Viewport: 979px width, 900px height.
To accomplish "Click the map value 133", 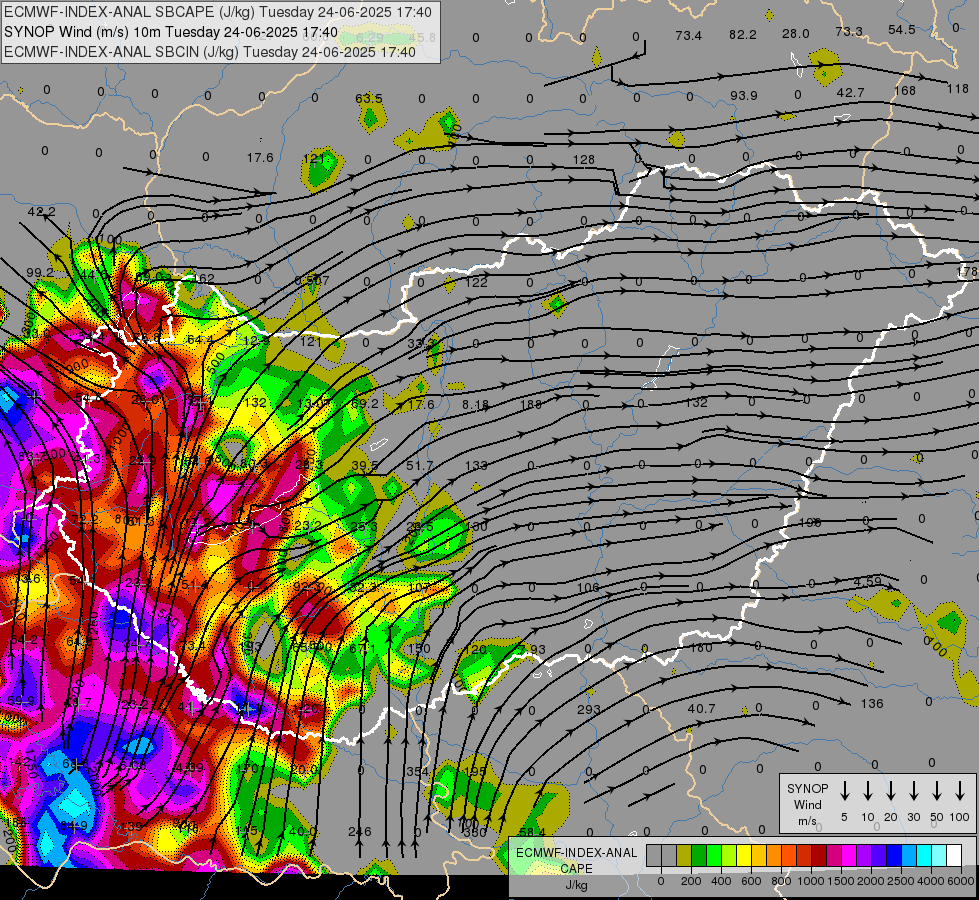I will coord(476,466).
